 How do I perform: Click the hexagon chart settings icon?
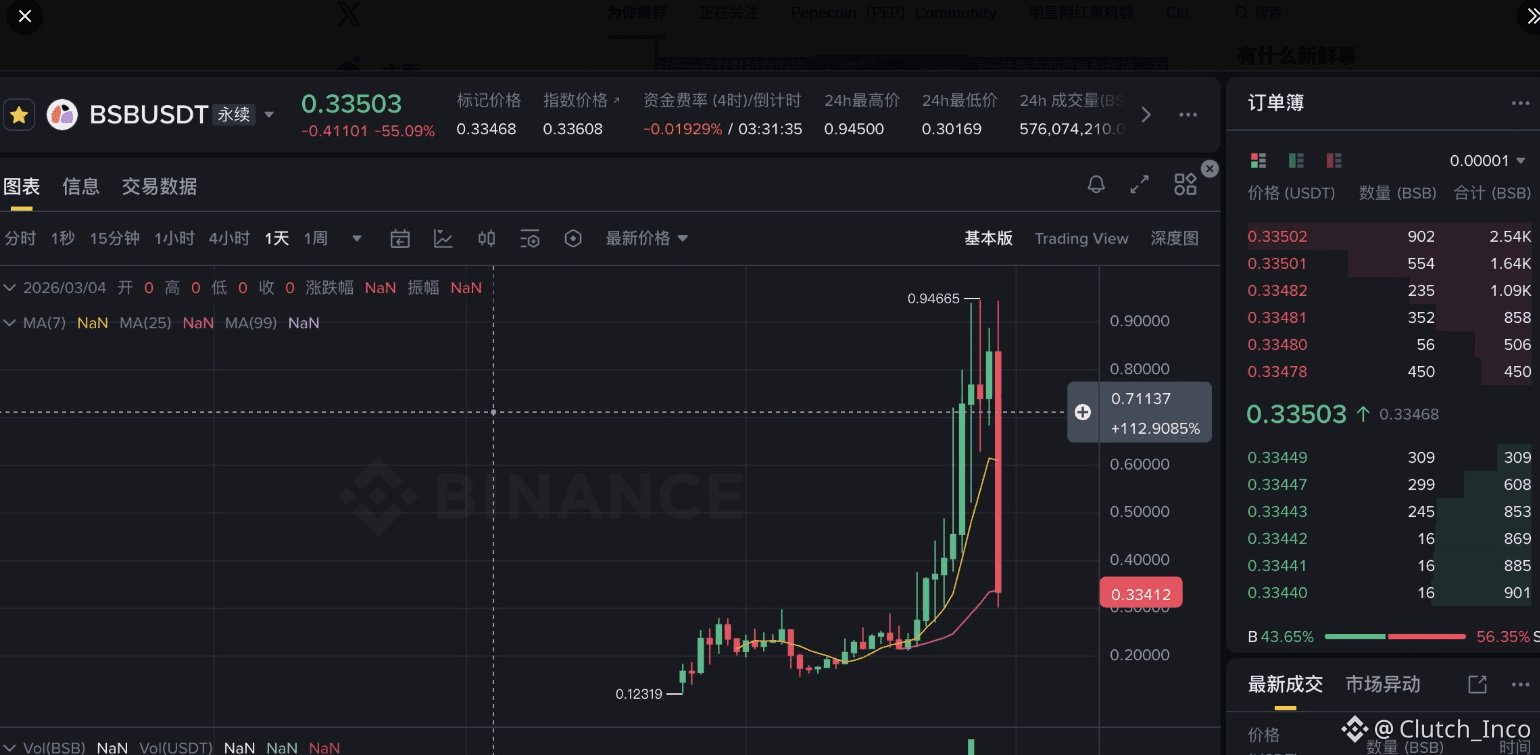coord(573,238)
